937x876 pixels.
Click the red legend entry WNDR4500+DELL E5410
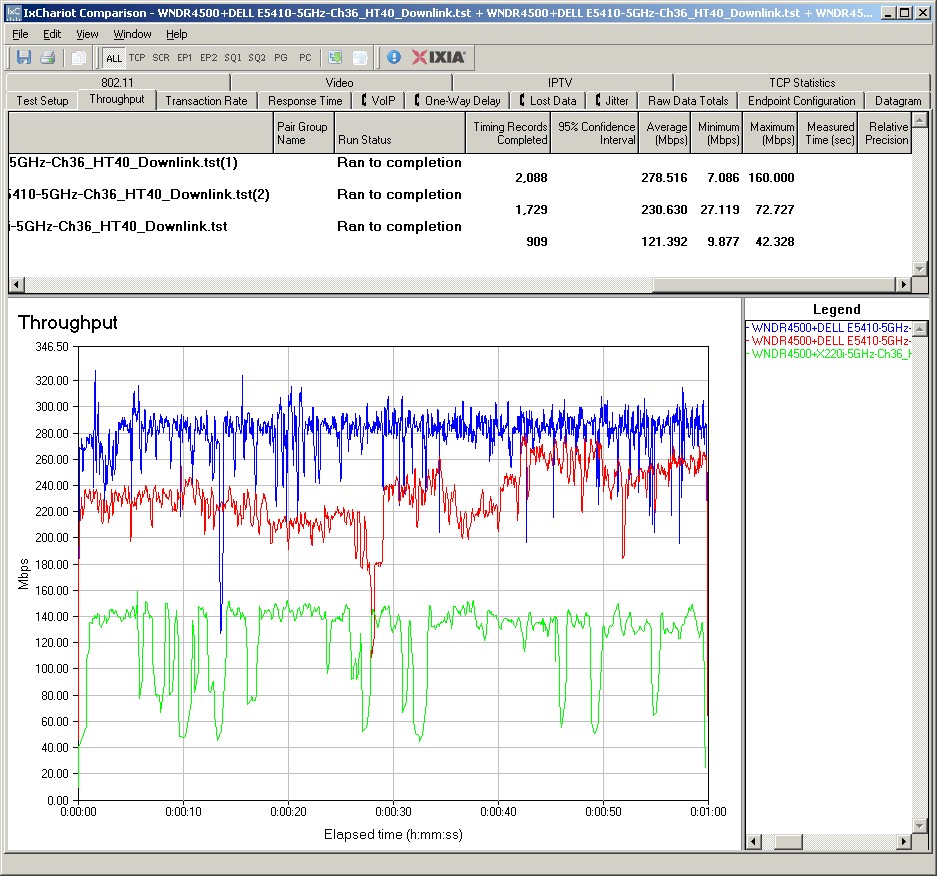829,341
